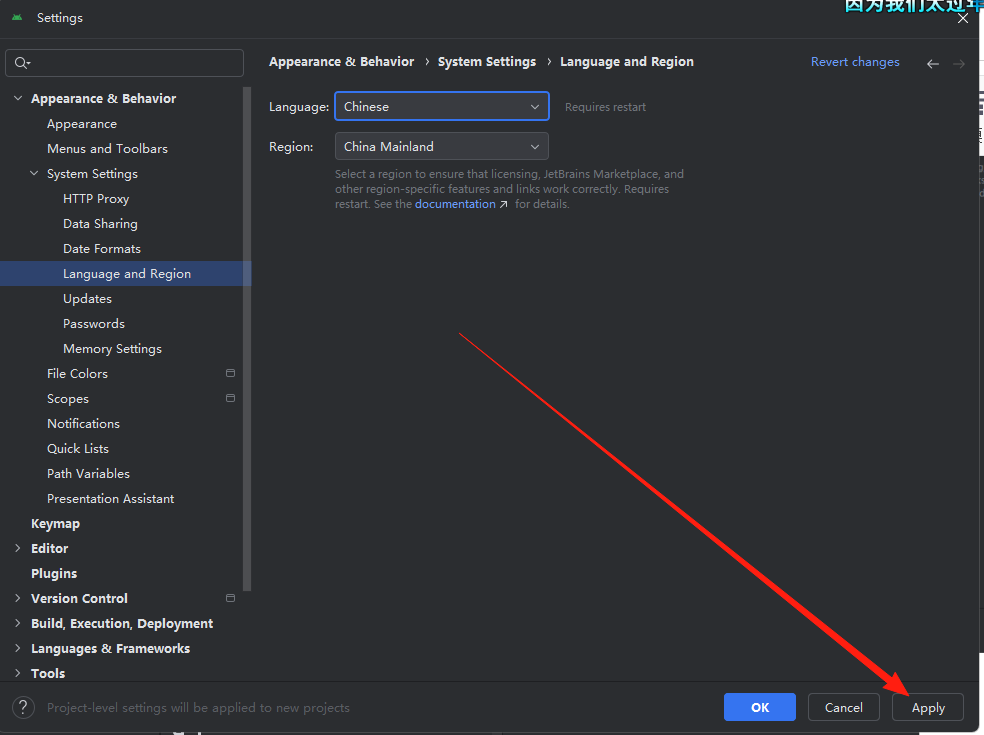The image size is (984, 735).
Task: Navigate forward with the right arrow icon
Action: (958, 63)
